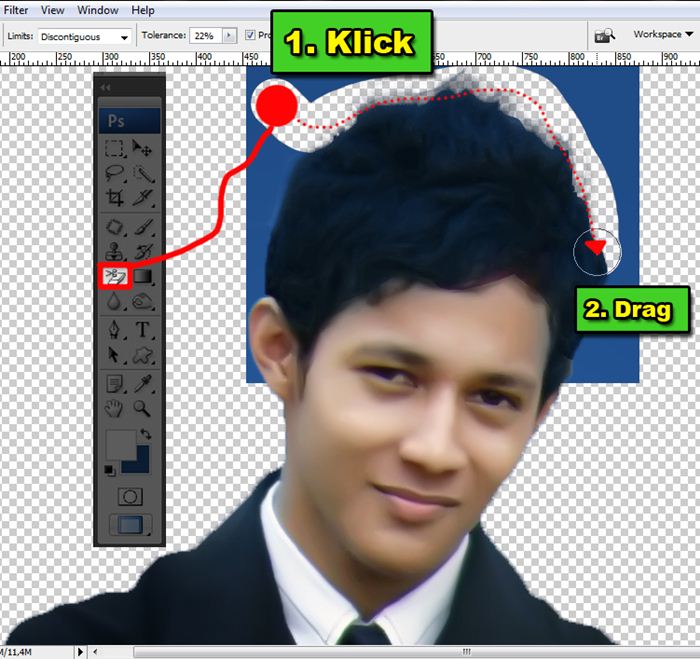This screenshot has width=700, height=659.
Task: Change the screen mode
Action: pyautogui.click(x=130, y=525)
